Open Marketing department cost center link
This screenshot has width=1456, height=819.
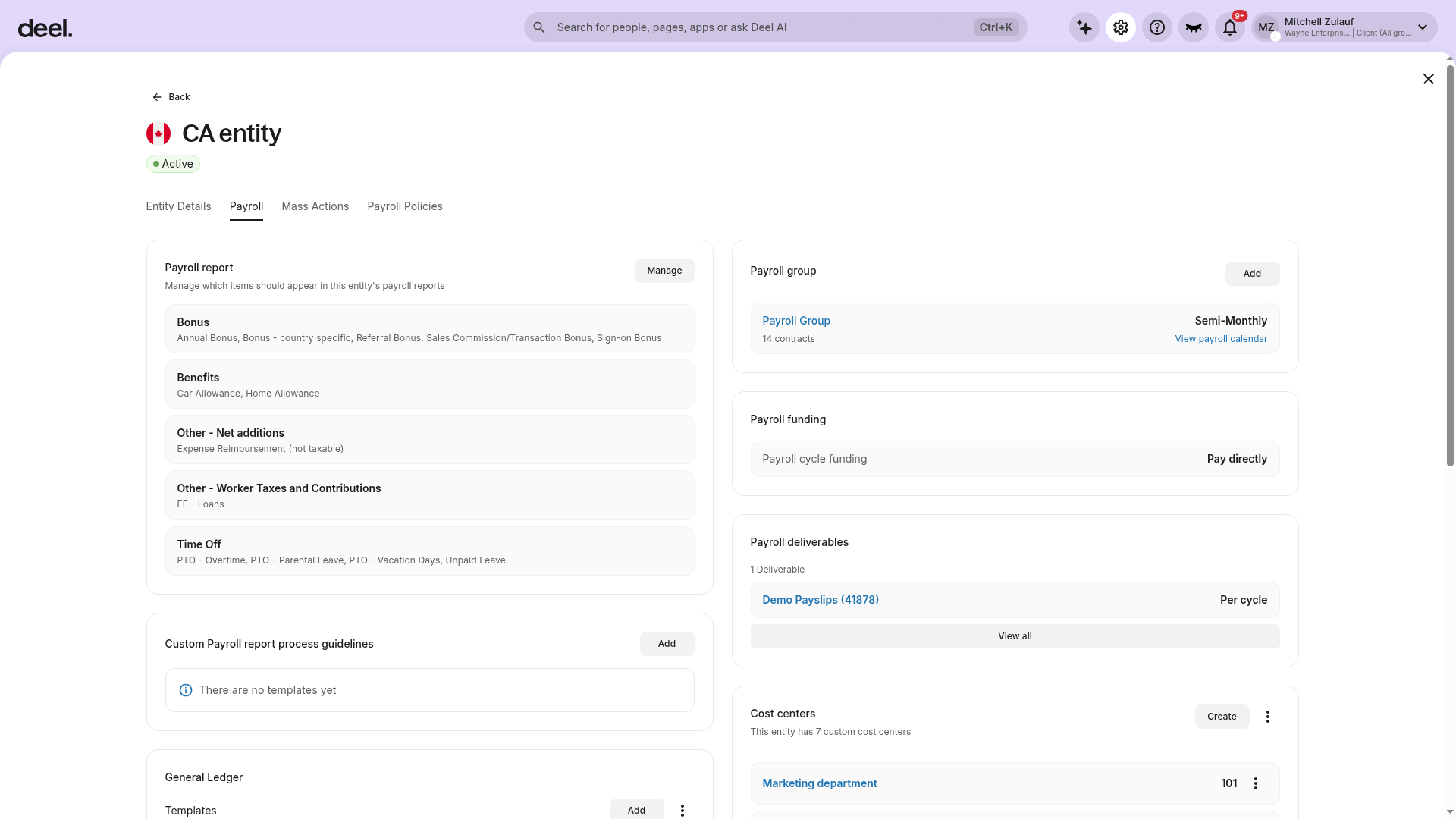point(820,783)
